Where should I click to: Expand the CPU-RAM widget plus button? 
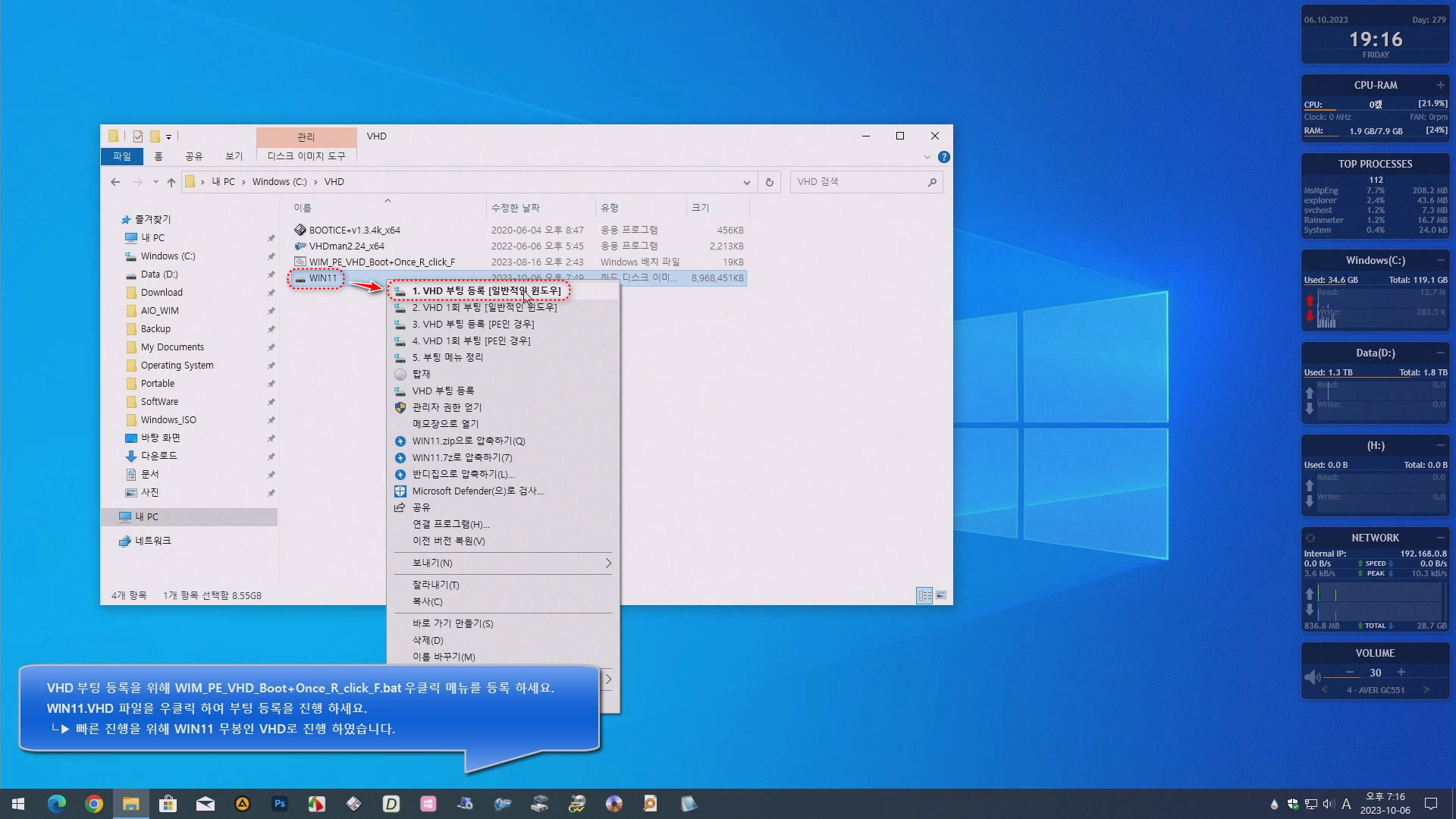(1440, 85)
